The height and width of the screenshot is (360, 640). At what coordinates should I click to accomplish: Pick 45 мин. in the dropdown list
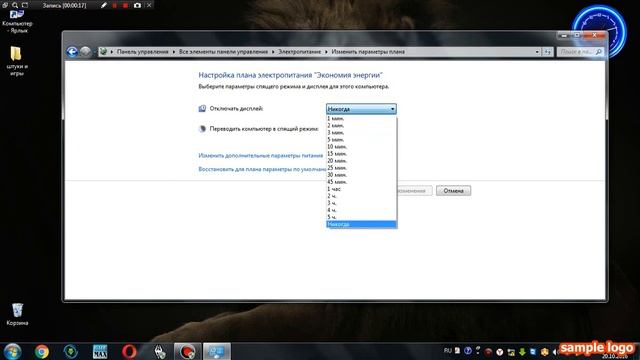[x=361, y=182]
